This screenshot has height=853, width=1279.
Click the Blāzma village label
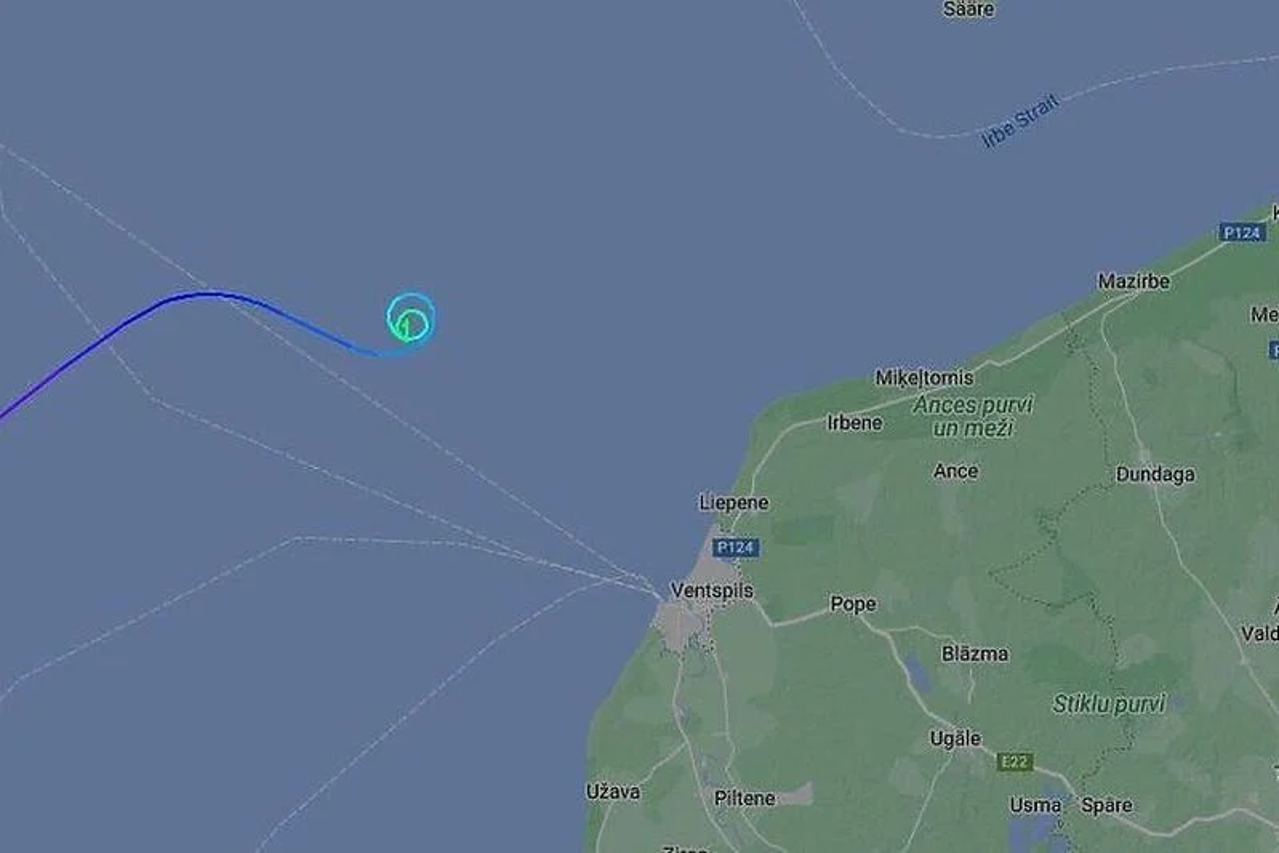pos(975,653)
